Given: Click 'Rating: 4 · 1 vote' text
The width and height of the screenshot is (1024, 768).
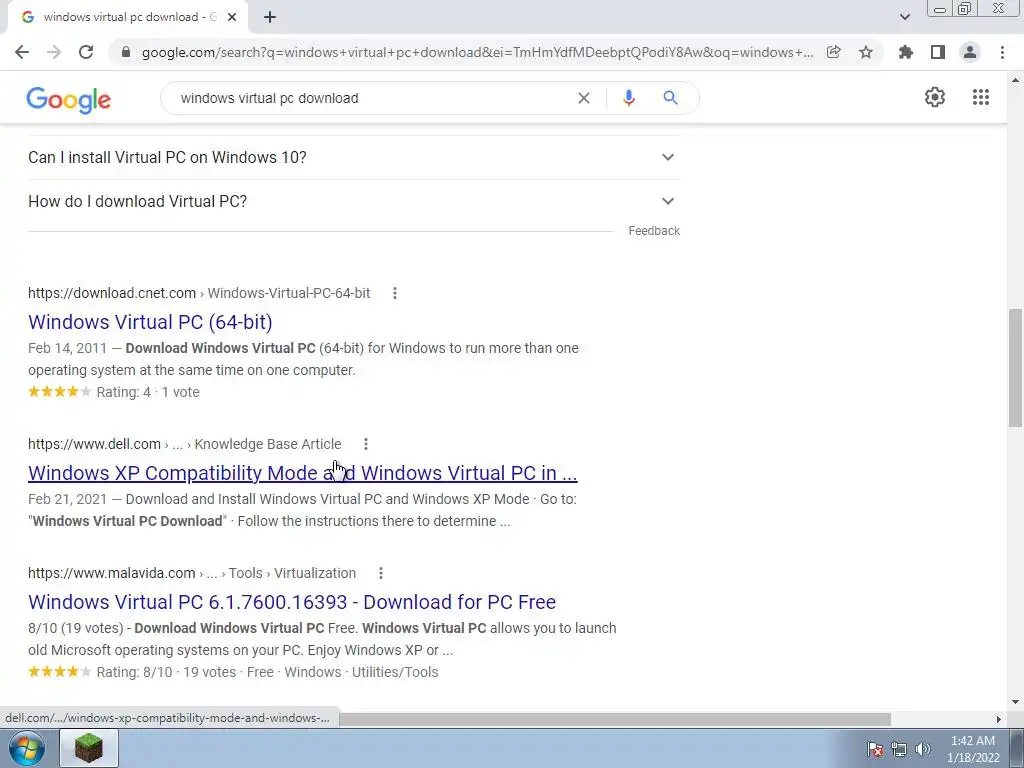Looking at the screenshot, I should point(148,392).
